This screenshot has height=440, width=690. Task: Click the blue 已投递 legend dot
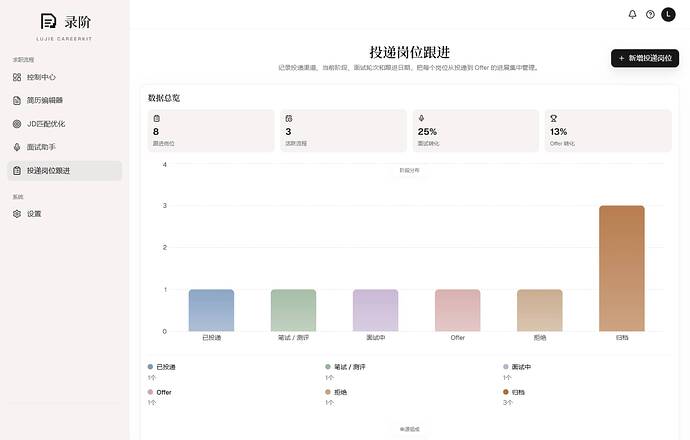click(x=150, y=367)
